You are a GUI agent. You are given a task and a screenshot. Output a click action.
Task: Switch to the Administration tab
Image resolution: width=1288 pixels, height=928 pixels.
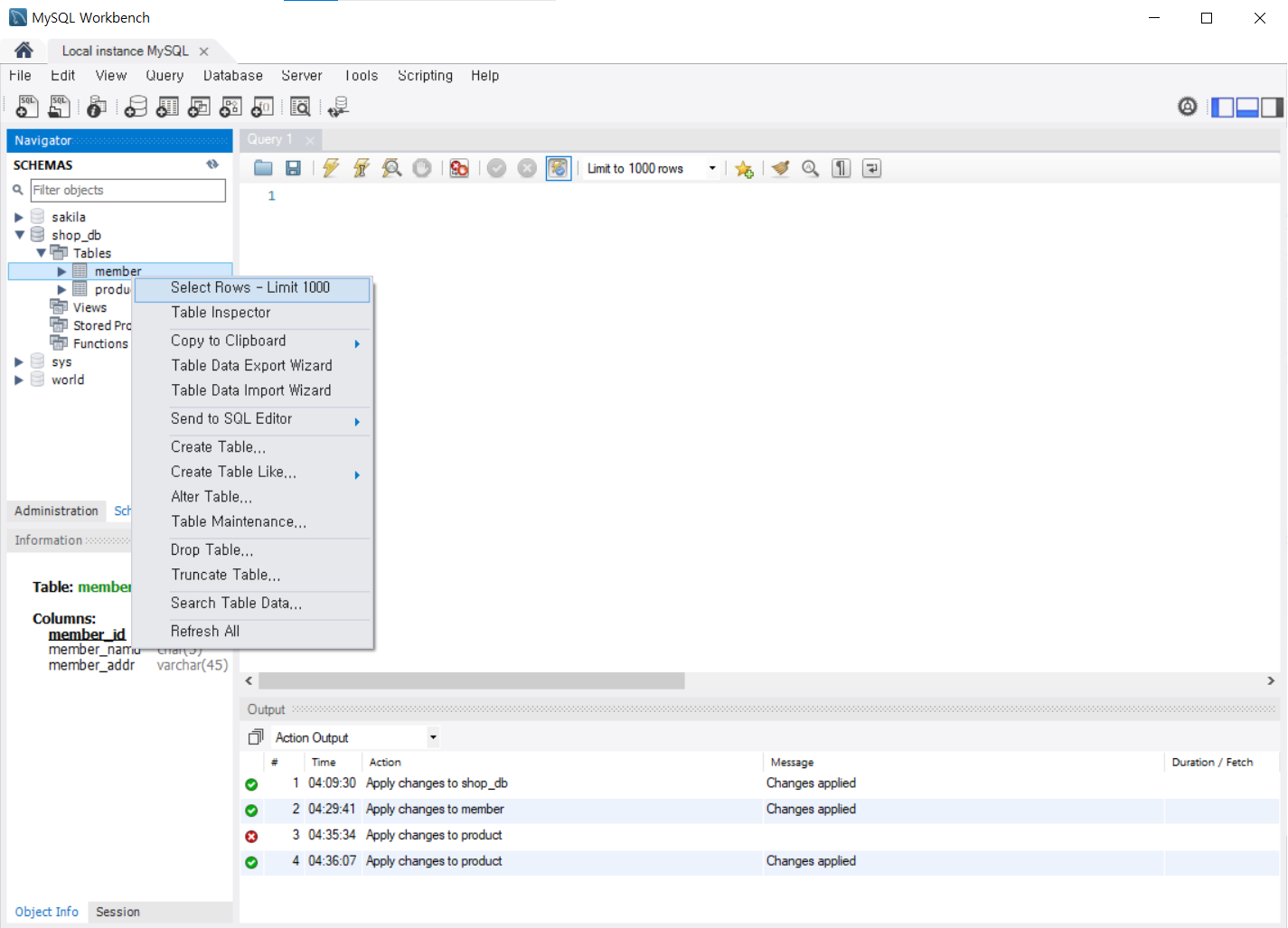tap(56, 511)
